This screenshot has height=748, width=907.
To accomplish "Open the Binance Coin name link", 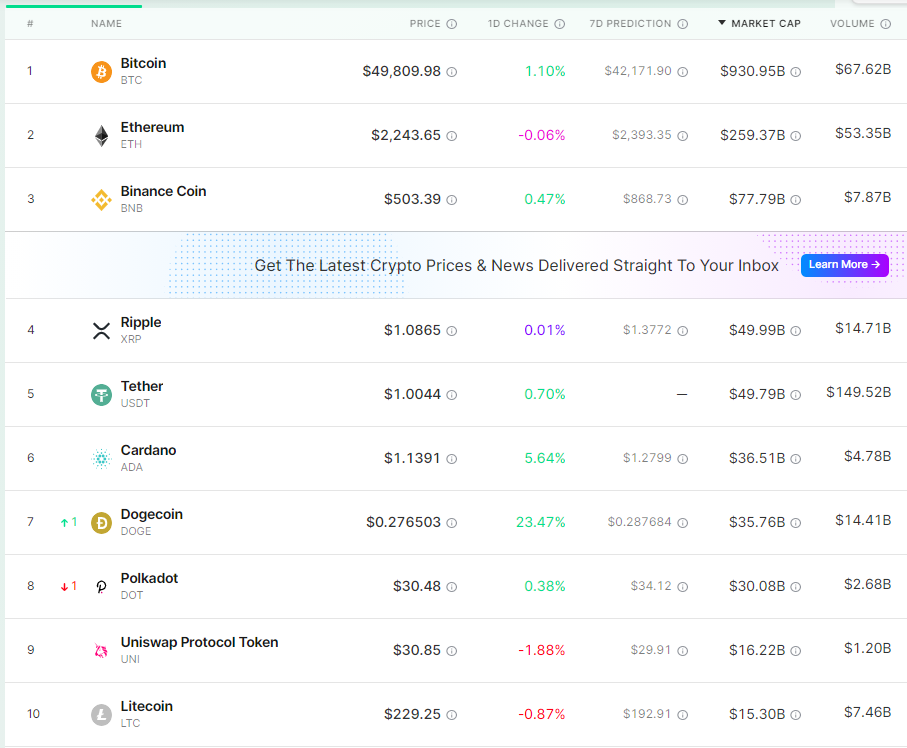I will pos(164,191).
